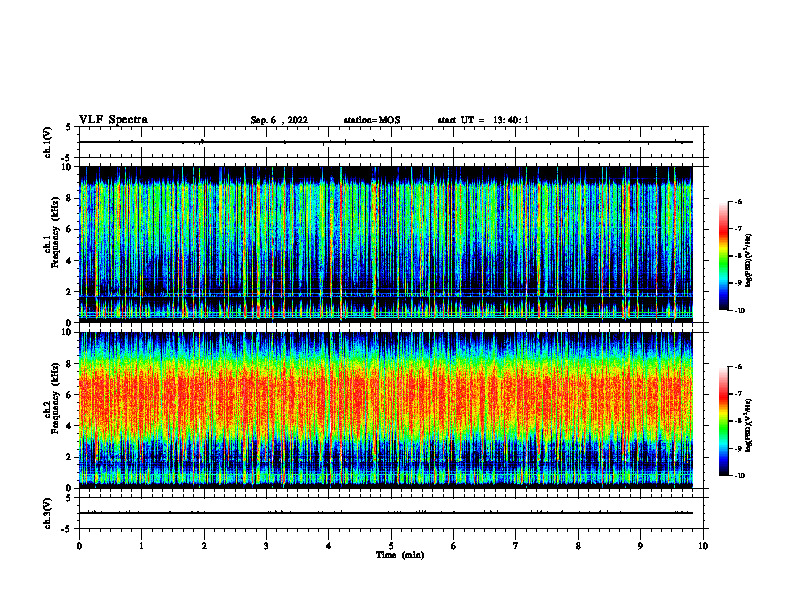Click the ch.1 color bar log(PSD) label
Viewport: 792px width, 612px height.
749,261
